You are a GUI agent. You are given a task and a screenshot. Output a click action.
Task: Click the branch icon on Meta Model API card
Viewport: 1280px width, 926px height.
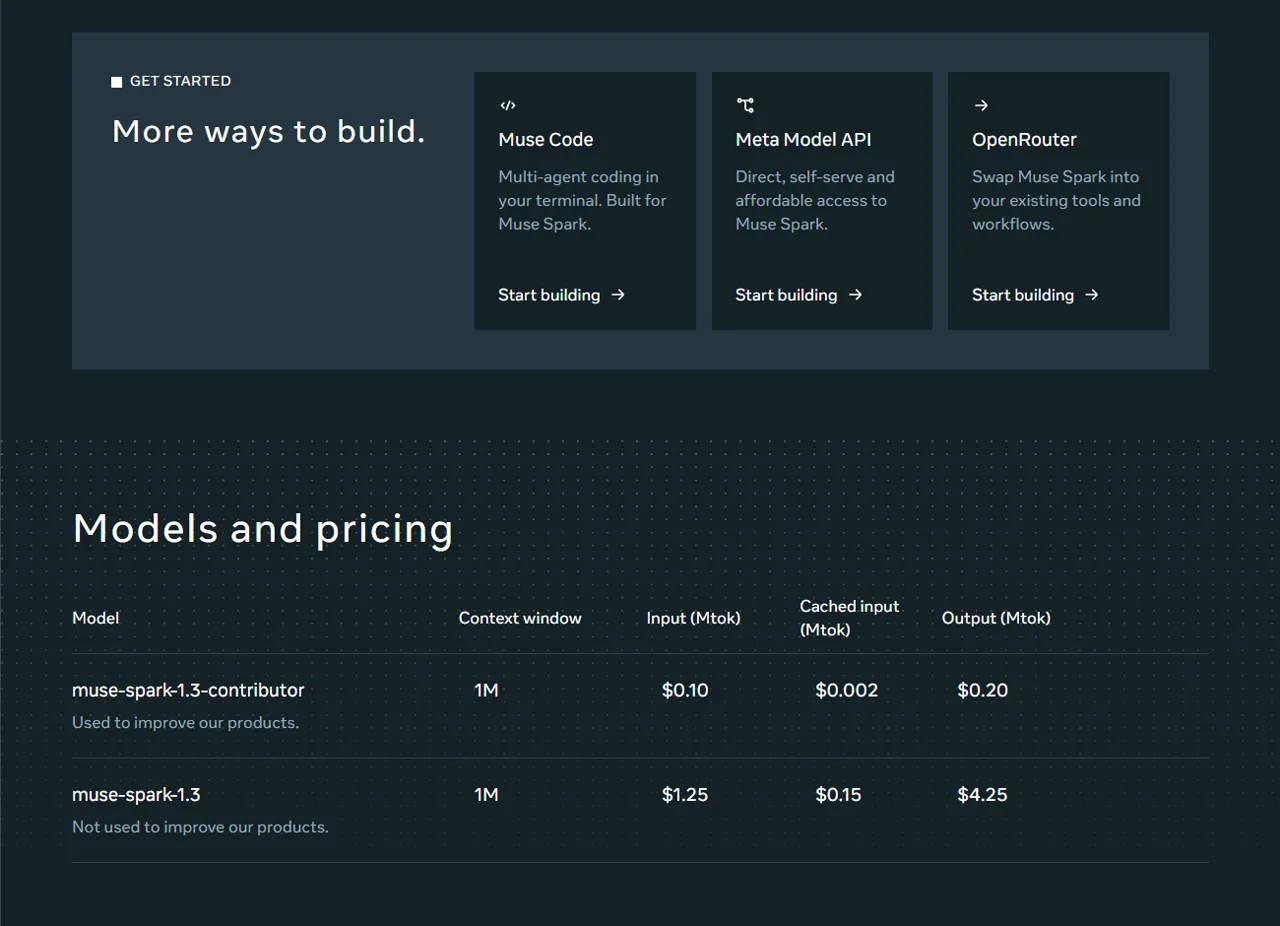(x=745, y=105)
